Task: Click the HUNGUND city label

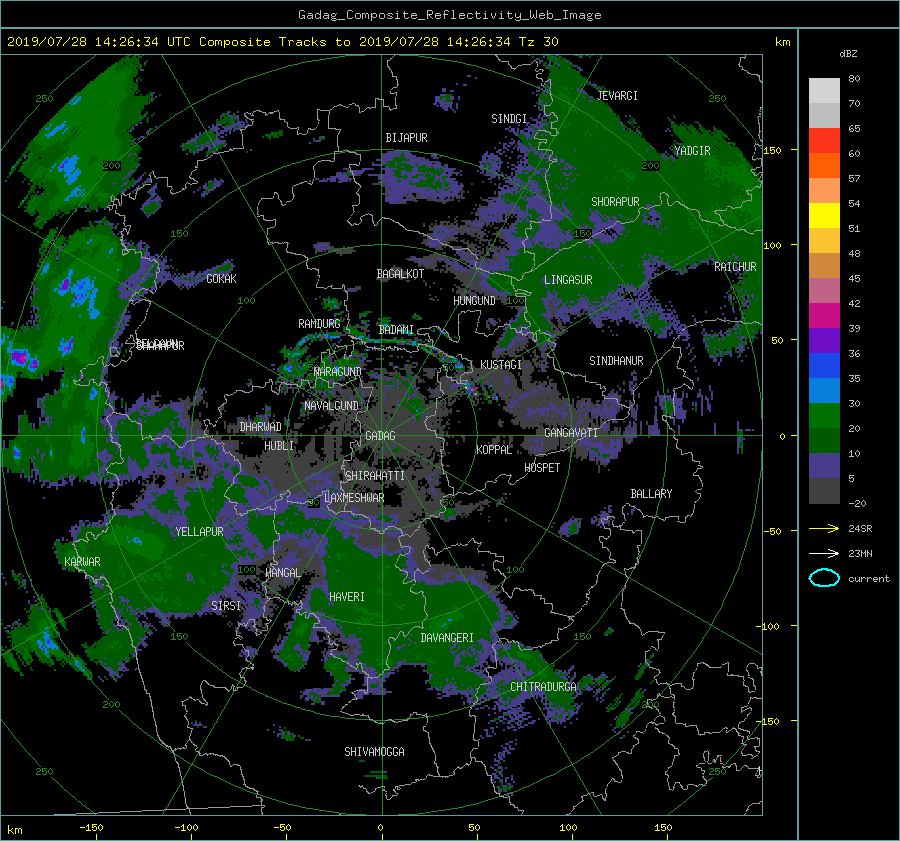Action: [x=474, y=301]
